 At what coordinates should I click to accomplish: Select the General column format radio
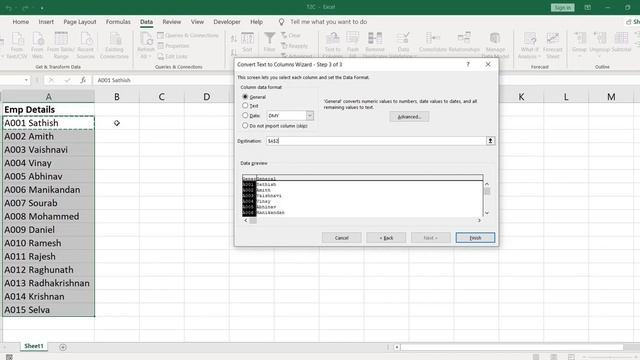pyautogui.click(x=245, y=97)
